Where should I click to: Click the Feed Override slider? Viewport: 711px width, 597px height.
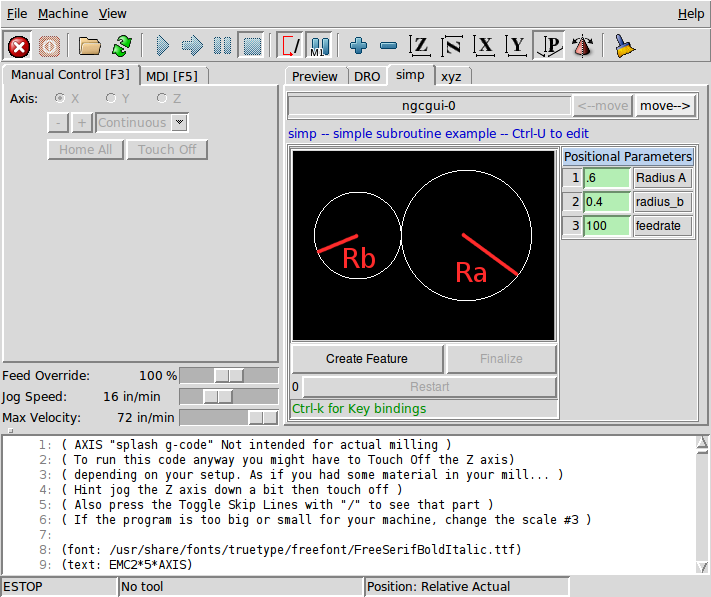coord(229,375)
